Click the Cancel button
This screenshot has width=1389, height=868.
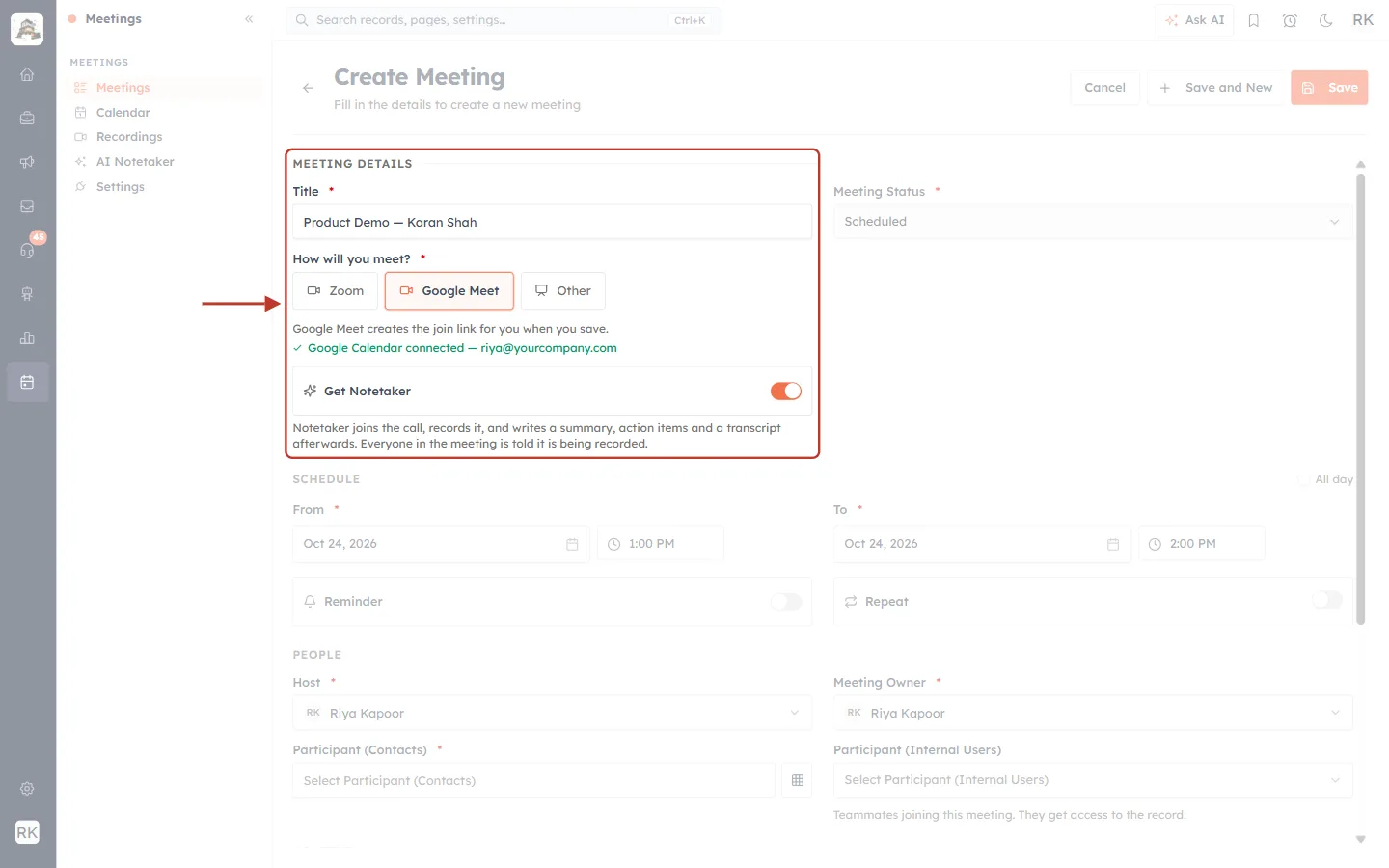(1105, 88)
